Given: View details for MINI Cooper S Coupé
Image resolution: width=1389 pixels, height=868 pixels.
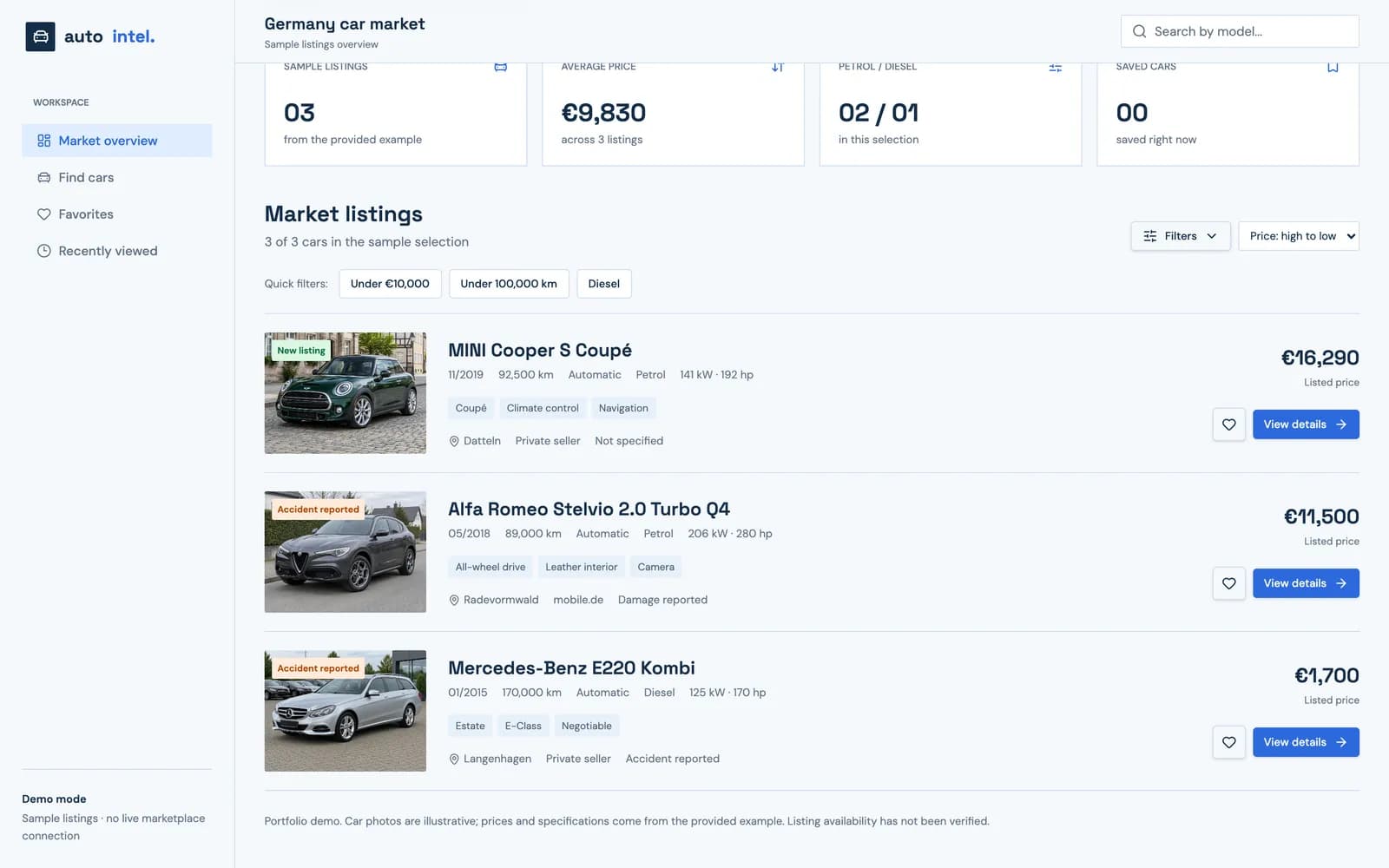Looking at the screenshot, I should pos(1306,424).
